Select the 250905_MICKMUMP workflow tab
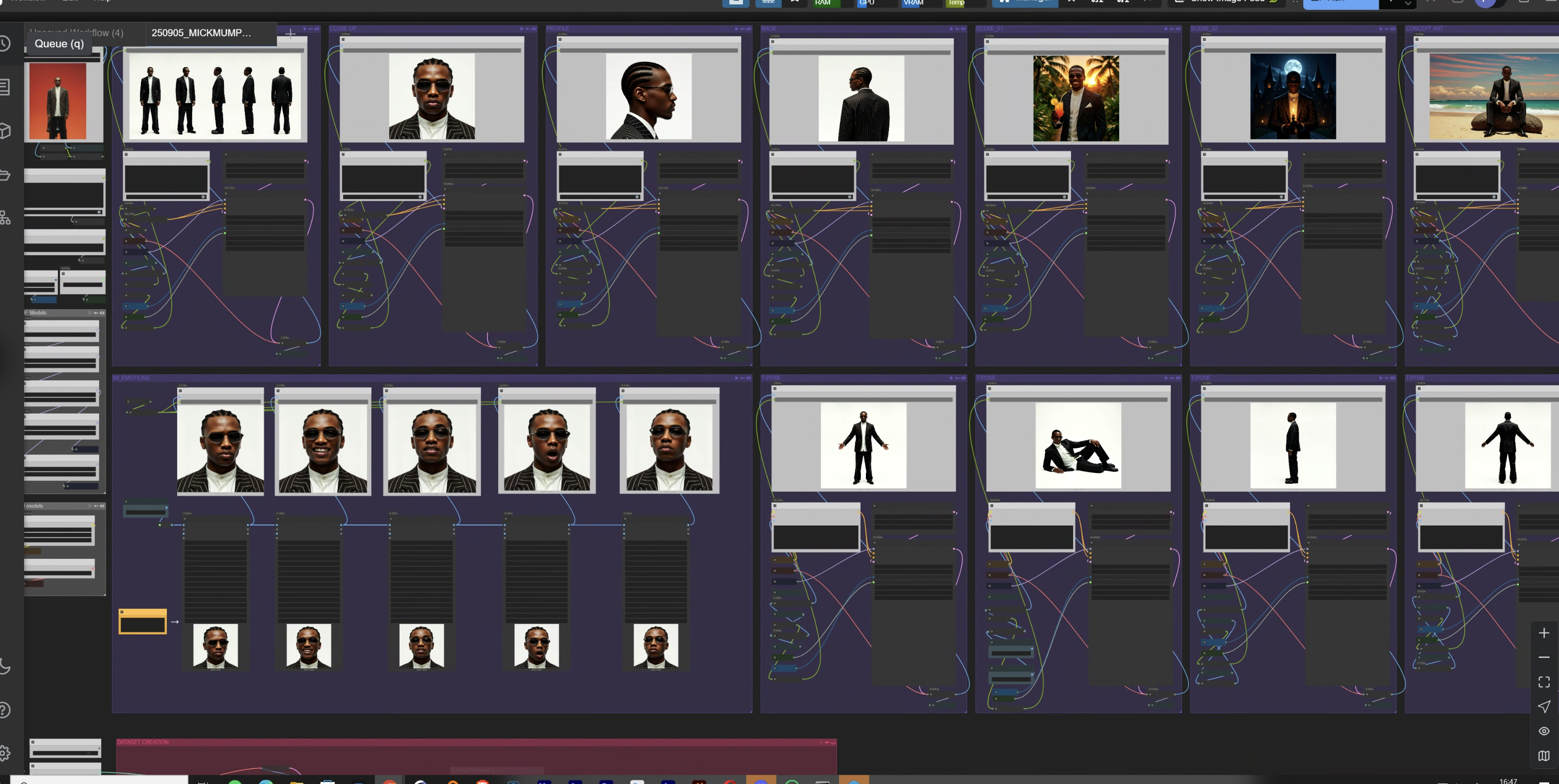The height and width of the screenshot is (784, 1559). (x=201, y=33)
